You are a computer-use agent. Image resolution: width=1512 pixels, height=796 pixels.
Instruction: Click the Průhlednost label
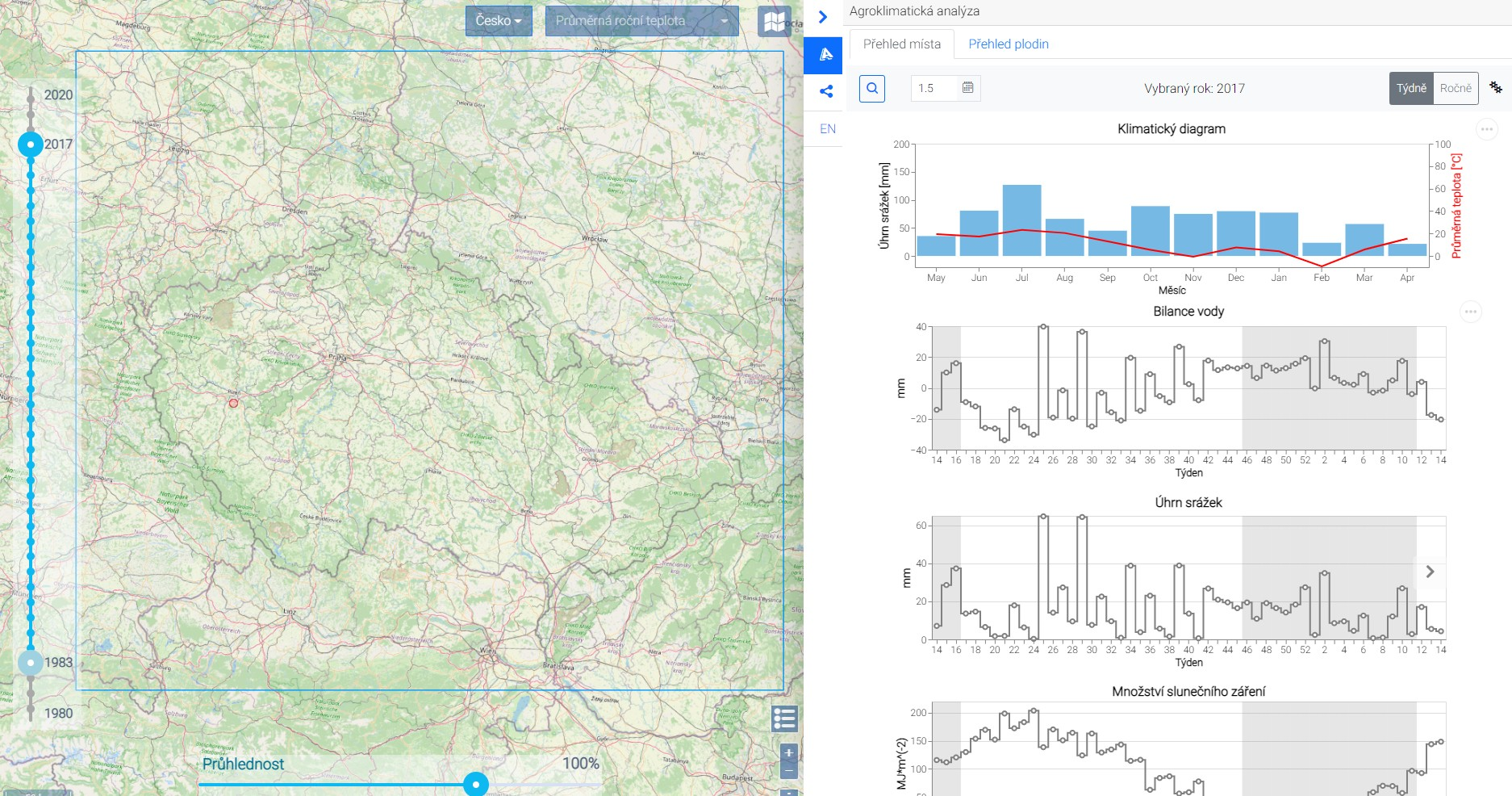(x=243, y=764)
